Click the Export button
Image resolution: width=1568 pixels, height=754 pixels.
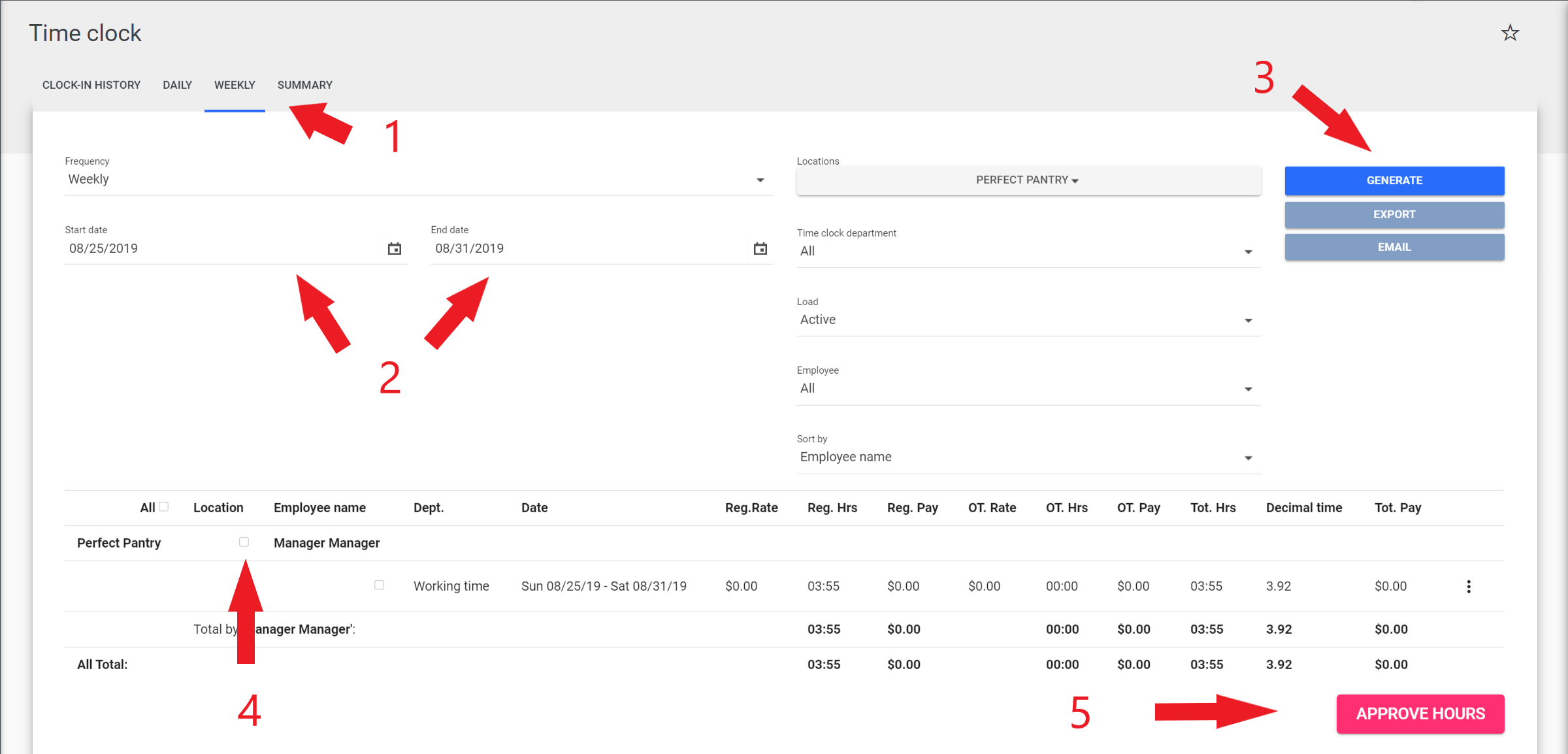tap(1394, 215)
